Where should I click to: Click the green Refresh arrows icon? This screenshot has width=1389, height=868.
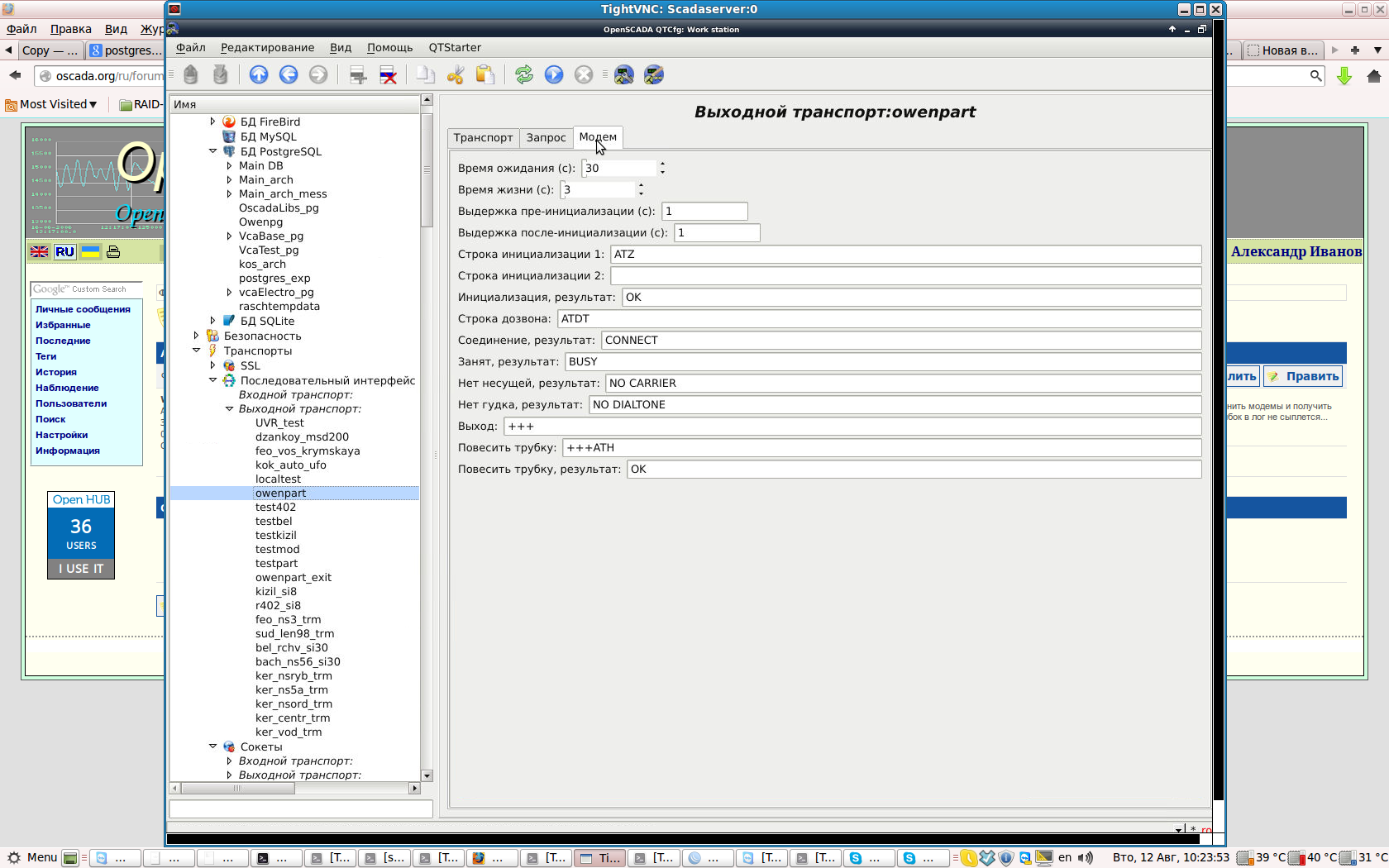[x=524, y=75]
